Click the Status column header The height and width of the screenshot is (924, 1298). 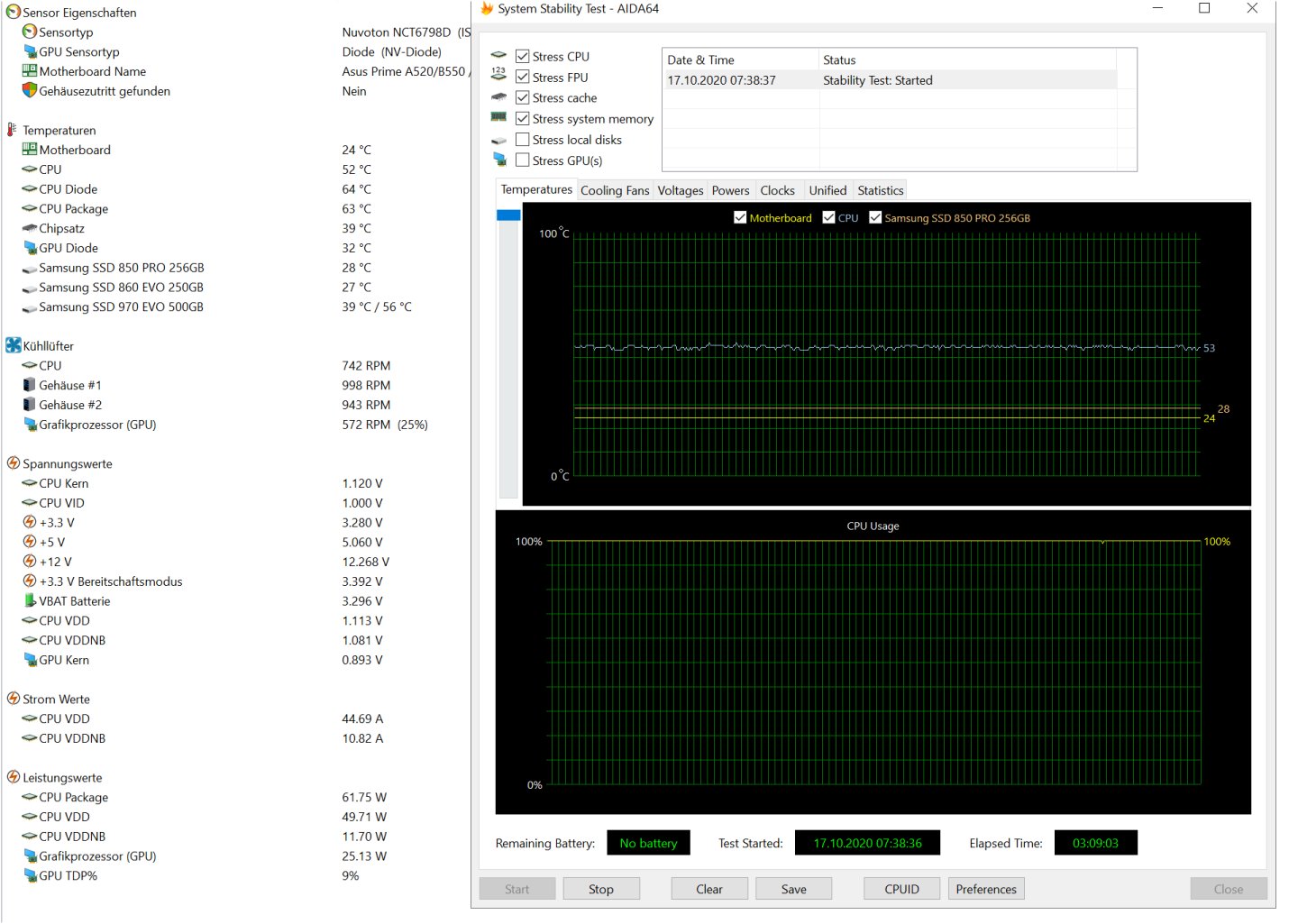click(x=967, y=59)
